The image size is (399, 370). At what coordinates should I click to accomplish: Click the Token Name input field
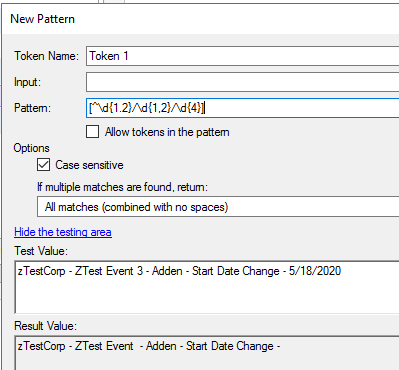pos(242,56)
